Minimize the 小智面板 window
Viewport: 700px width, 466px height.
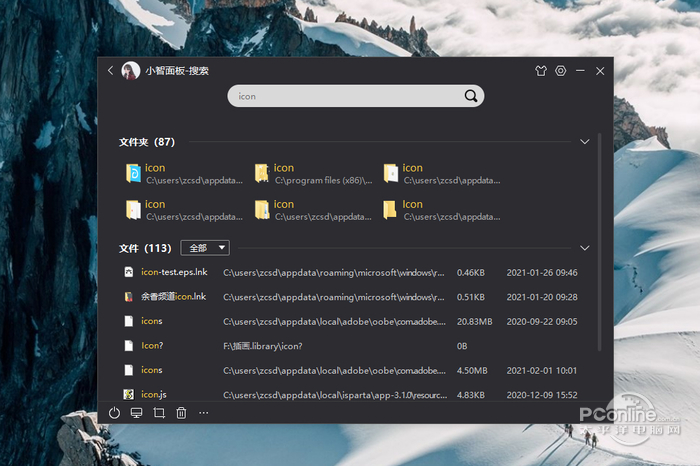tap(580, 71)
